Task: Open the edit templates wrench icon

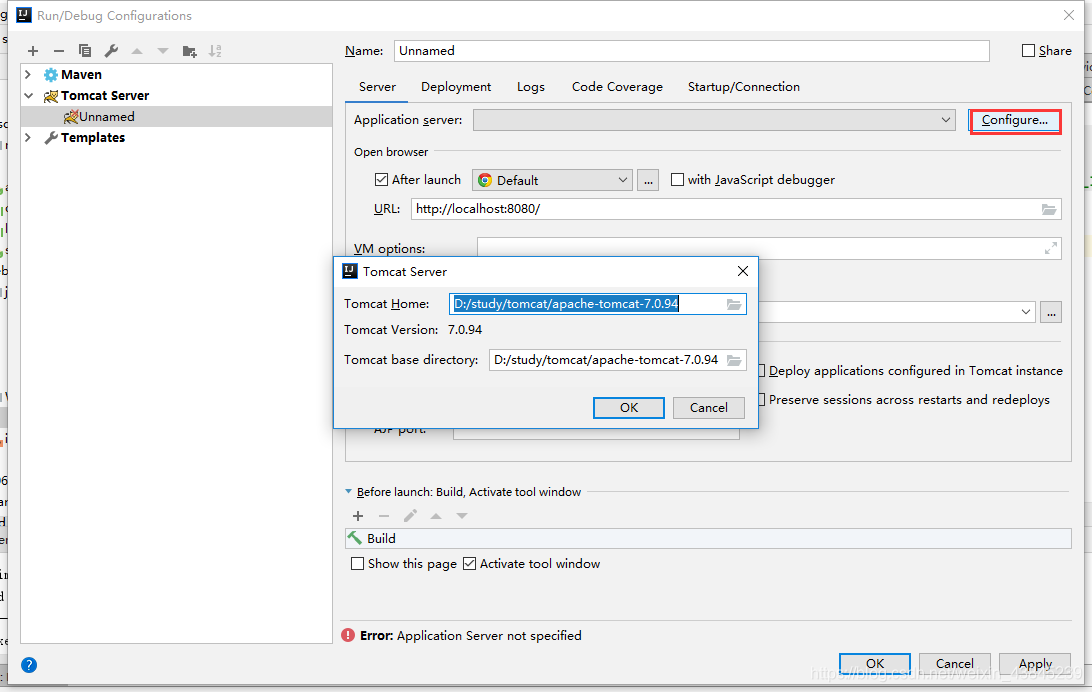Action: (x=111, y=51)
